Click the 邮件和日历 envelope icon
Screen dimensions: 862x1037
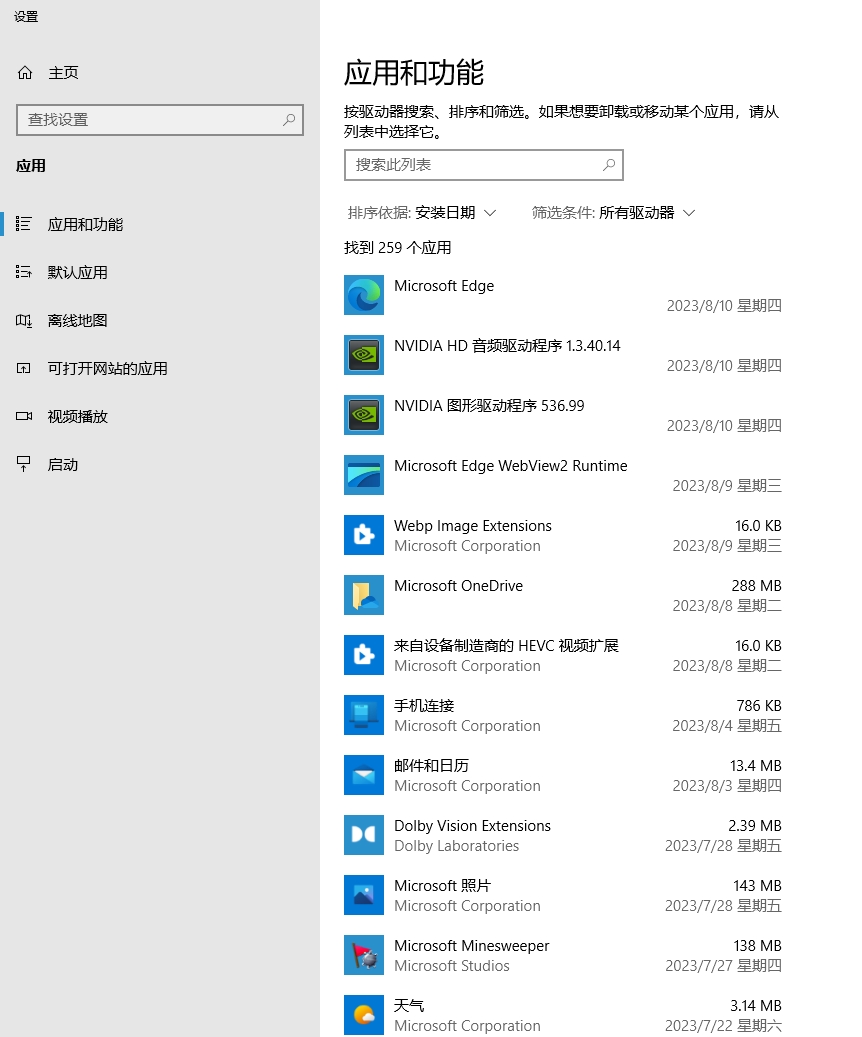point(364,775)
